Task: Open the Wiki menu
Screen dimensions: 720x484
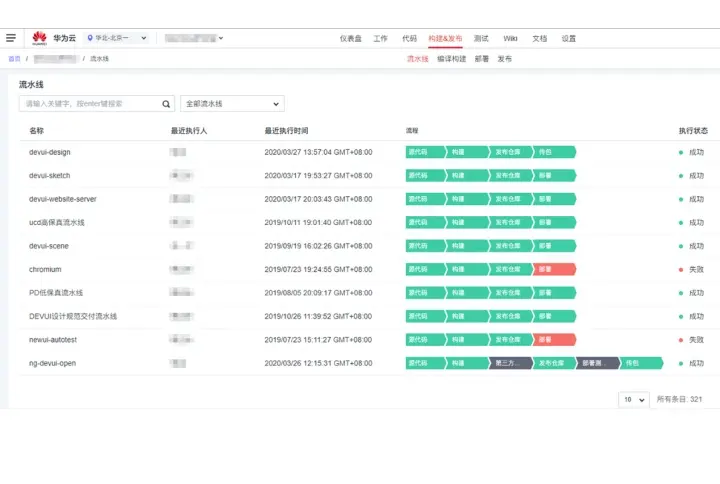Action: (x=510, y=39)
